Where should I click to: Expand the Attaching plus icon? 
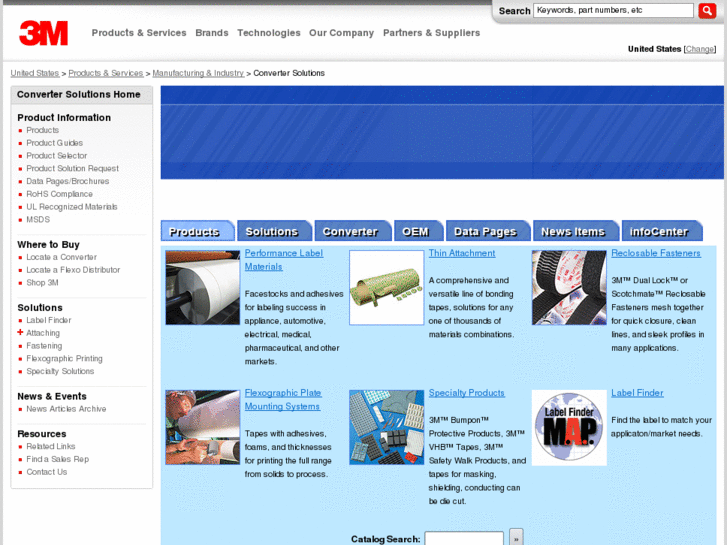[20, 332]
